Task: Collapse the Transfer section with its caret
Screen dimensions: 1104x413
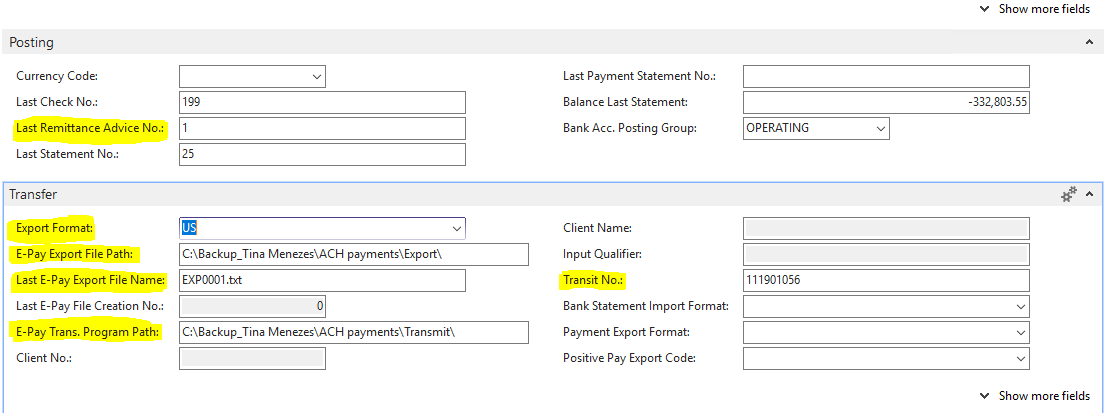Action: pyautogui.click(x=1090, y=194)
